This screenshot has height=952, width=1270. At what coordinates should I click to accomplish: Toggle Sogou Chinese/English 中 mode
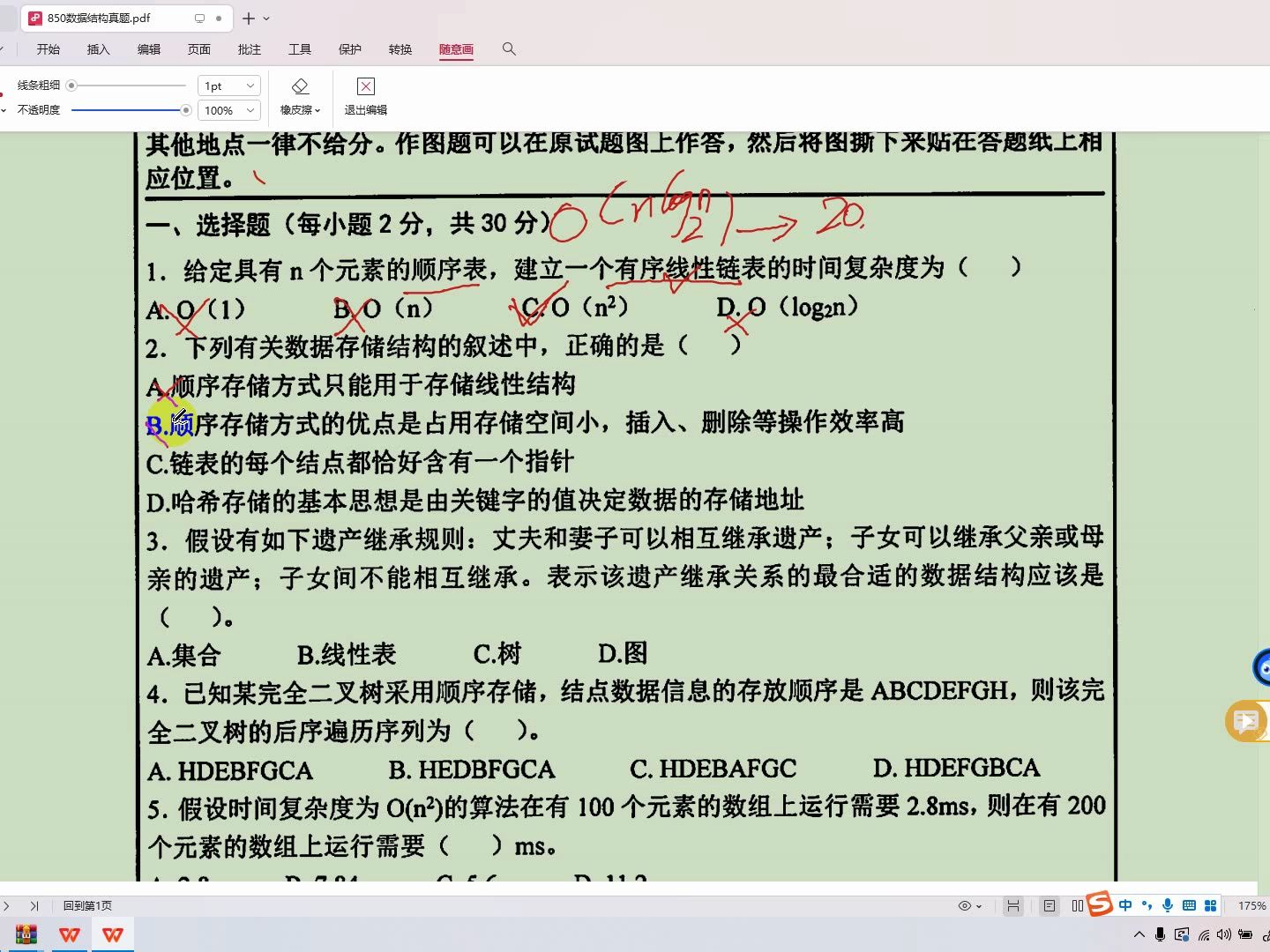coord(1125,905)
